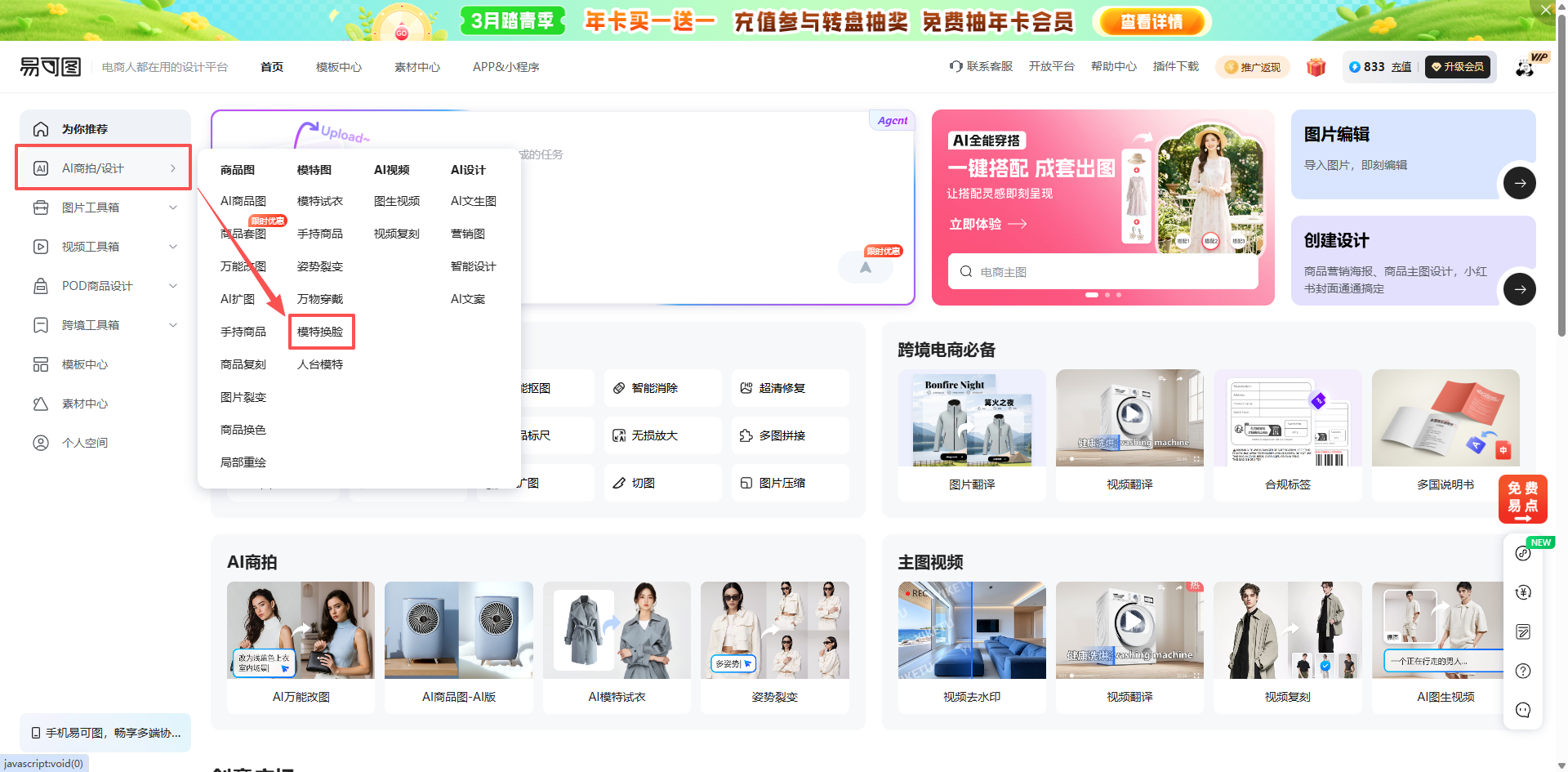The image size is (1568, 772).
Task: Open the 视频去水印 thumbnail card
Action: click(972, 647)
